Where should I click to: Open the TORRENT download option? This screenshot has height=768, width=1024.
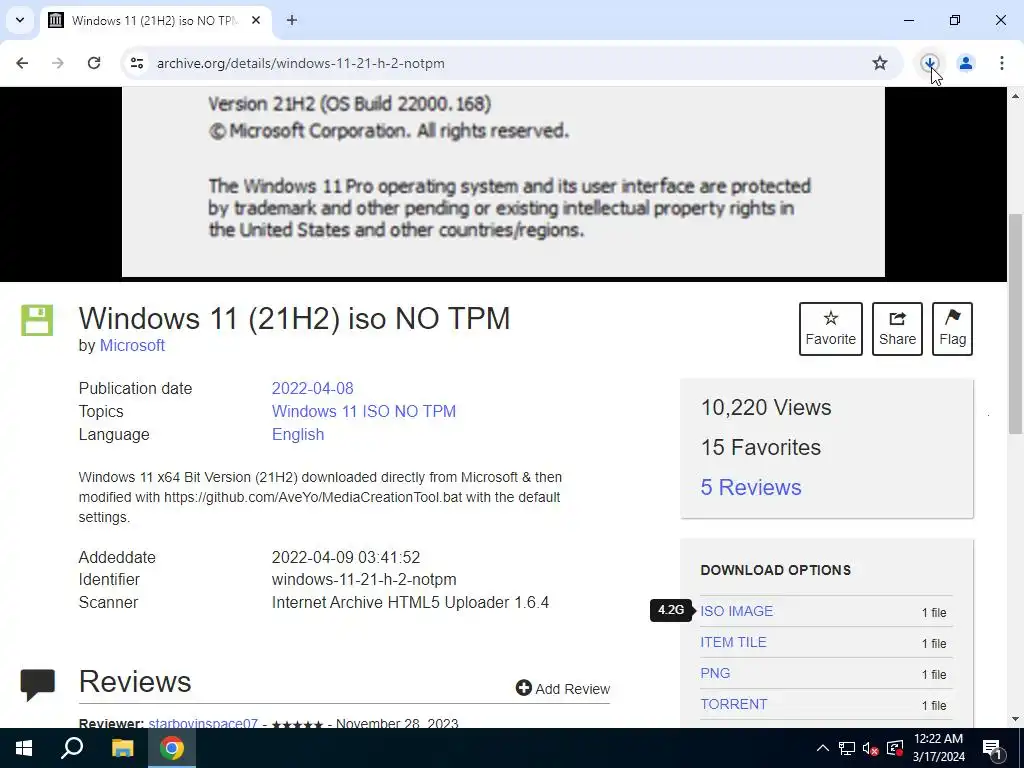[x=734, y=704]
